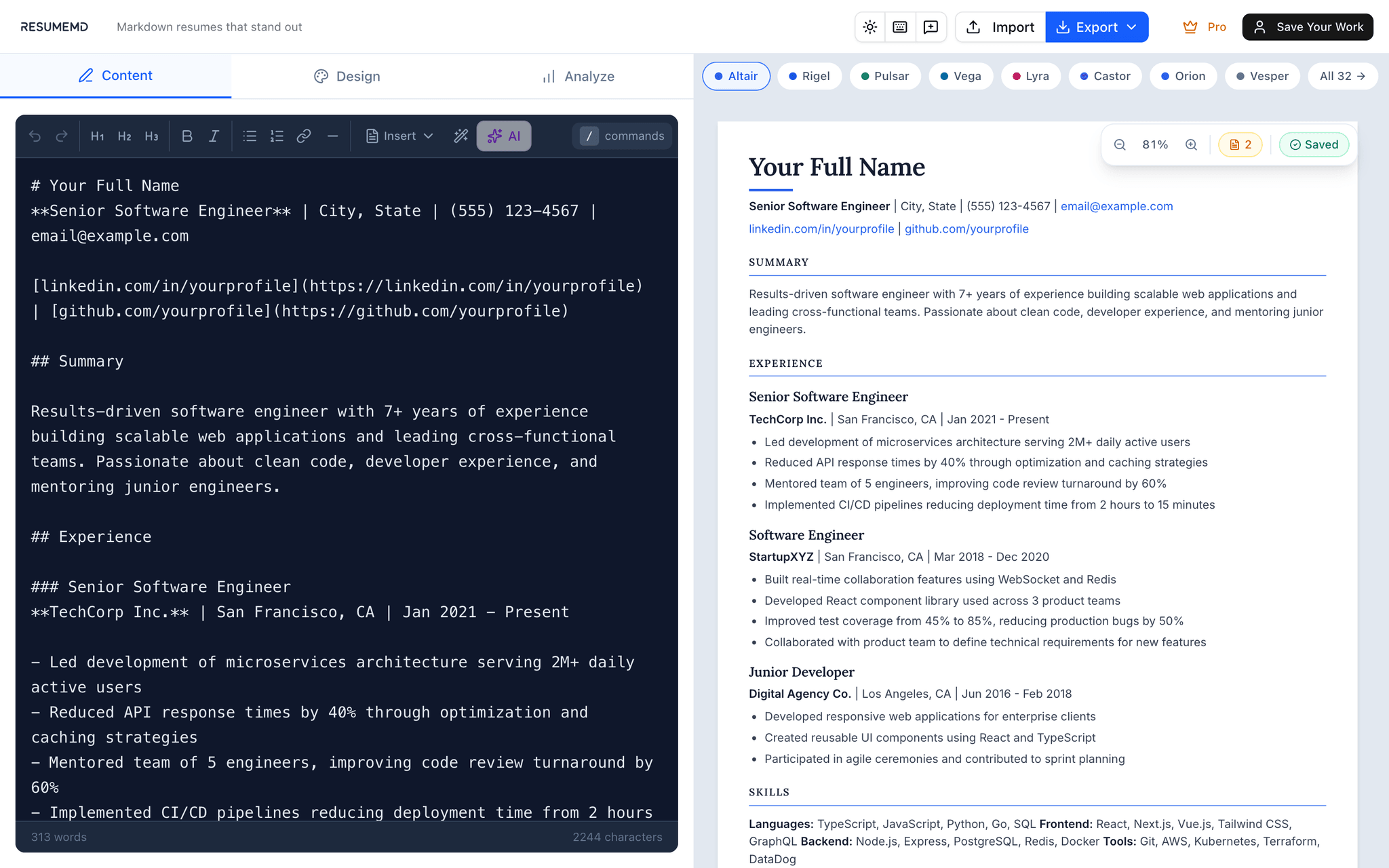Screen dimensions: 1389x868
Task: Apply Heading 1 formatting
Action: (x=97, y=136)
